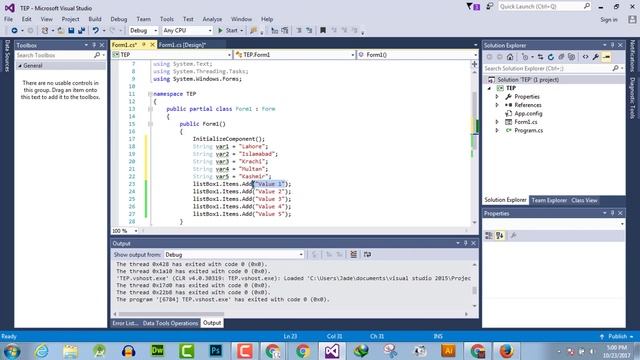The image size is (640, 360).
Task: Click the Refresh icon in Solution Explorer
Action: [551, 57]
